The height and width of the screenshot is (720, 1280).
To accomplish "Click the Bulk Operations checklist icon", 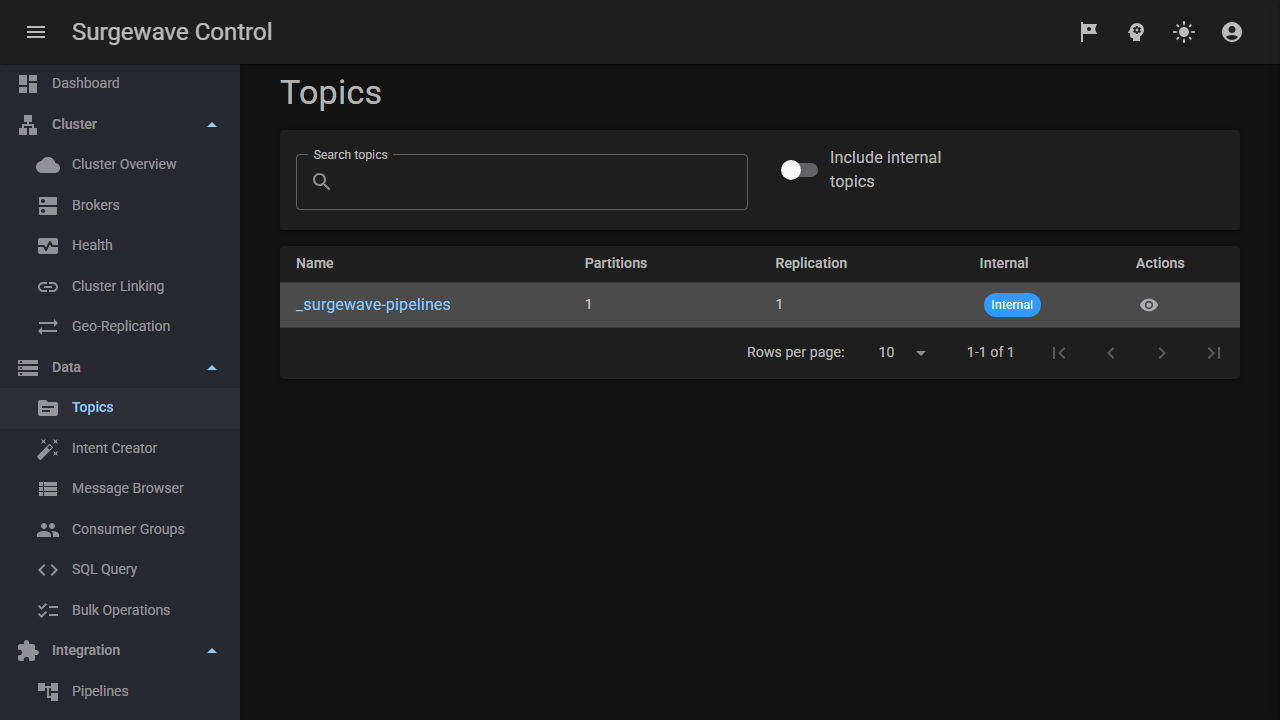I will coord(48,611).
